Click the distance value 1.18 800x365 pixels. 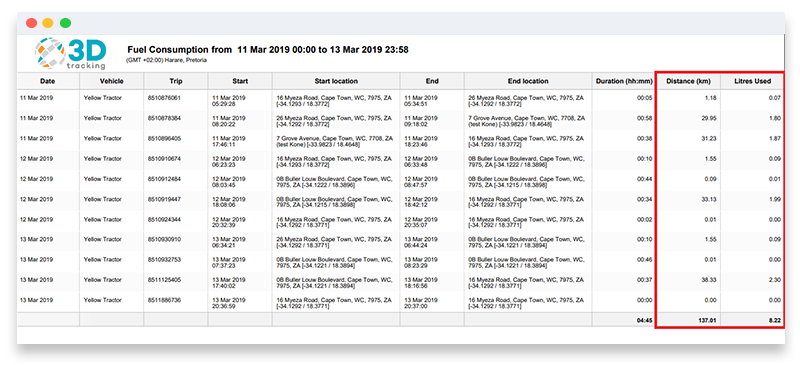tap(710, 98)
